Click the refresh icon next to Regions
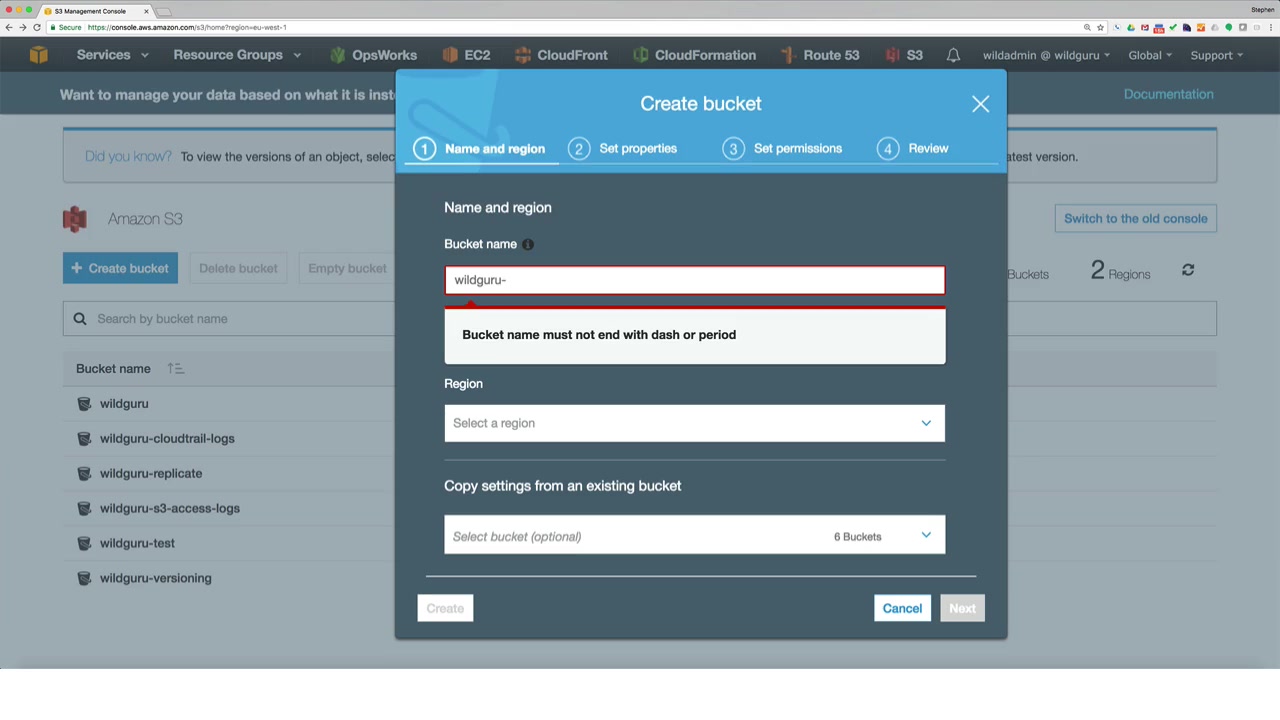The image size is (1280, 720). 1188,270
